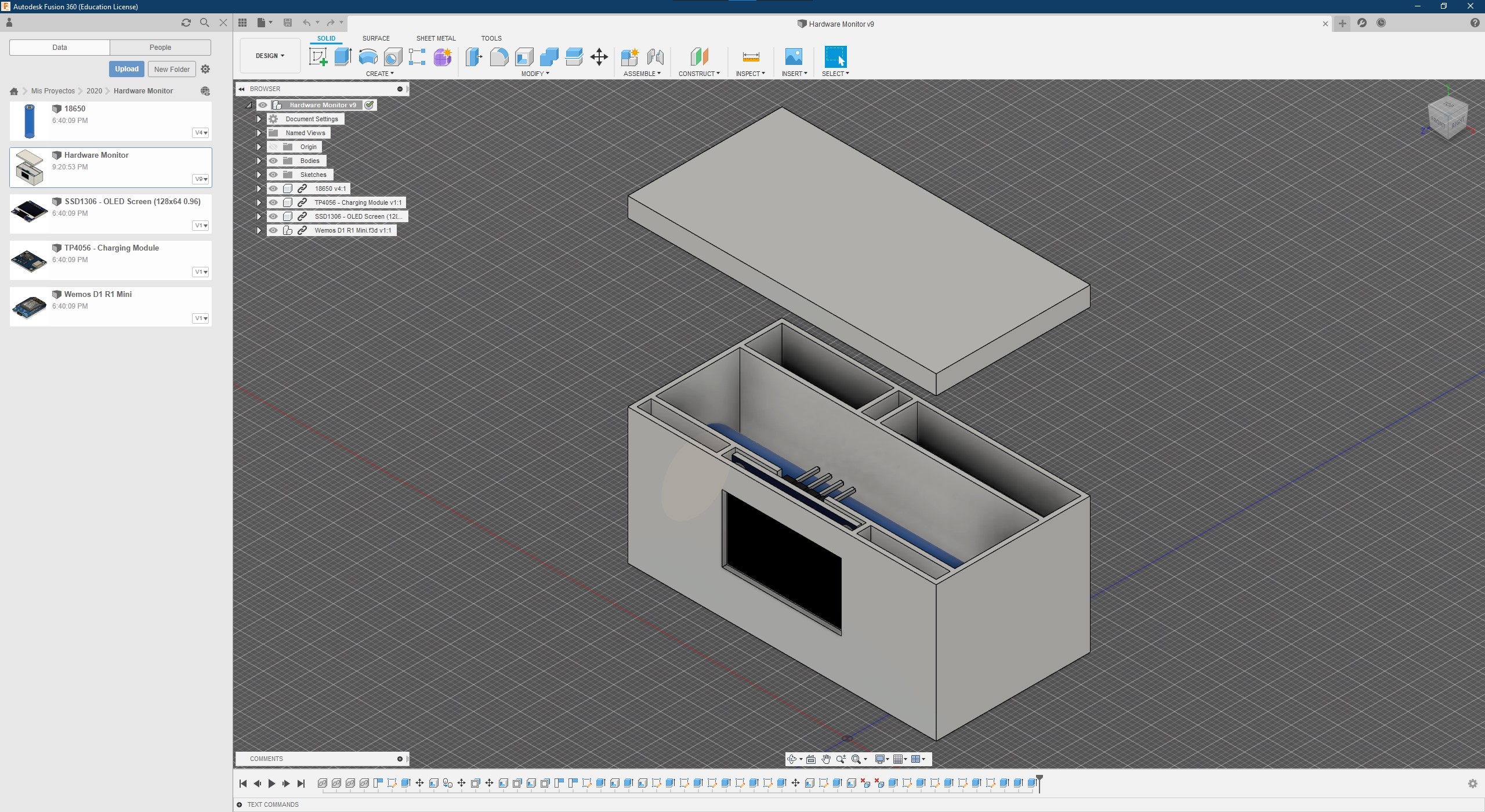Search in the data panel

[204, 23]
